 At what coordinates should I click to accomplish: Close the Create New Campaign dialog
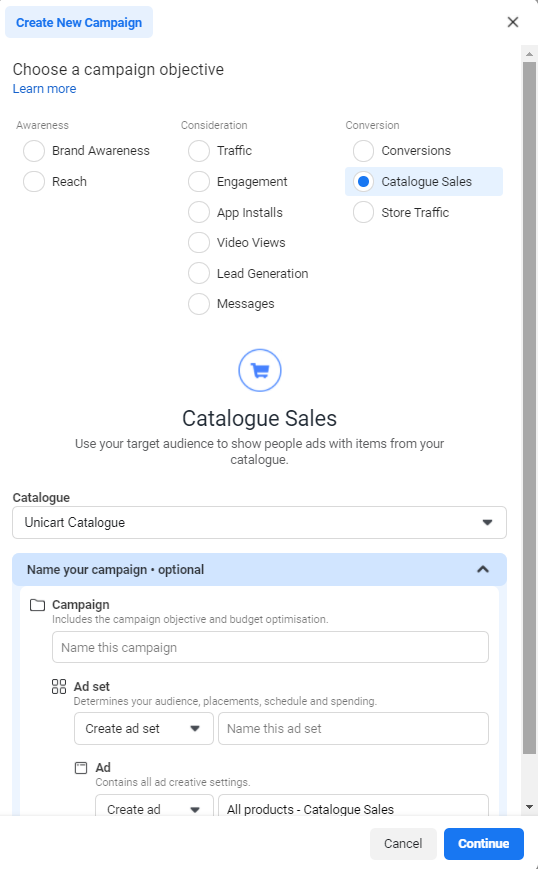[513, 22]
